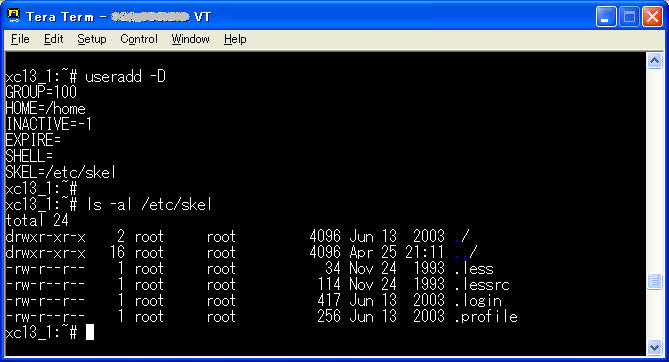Click the .profile file name
Screen dimensions: 669x362
pos(486,317)
